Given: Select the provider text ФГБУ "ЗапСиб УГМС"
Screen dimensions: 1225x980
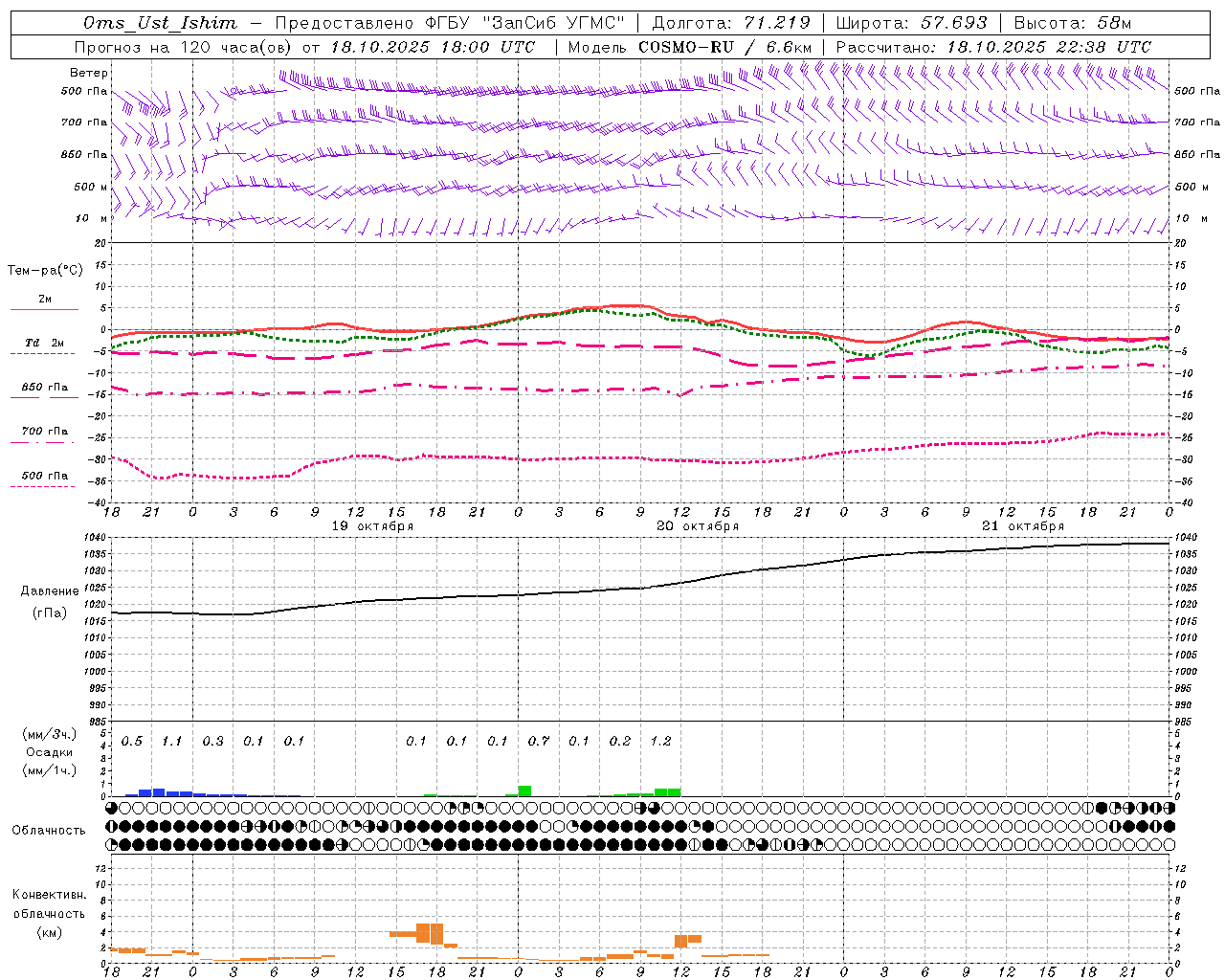Looking at the screenshot, I should click(x=524, y=23).
